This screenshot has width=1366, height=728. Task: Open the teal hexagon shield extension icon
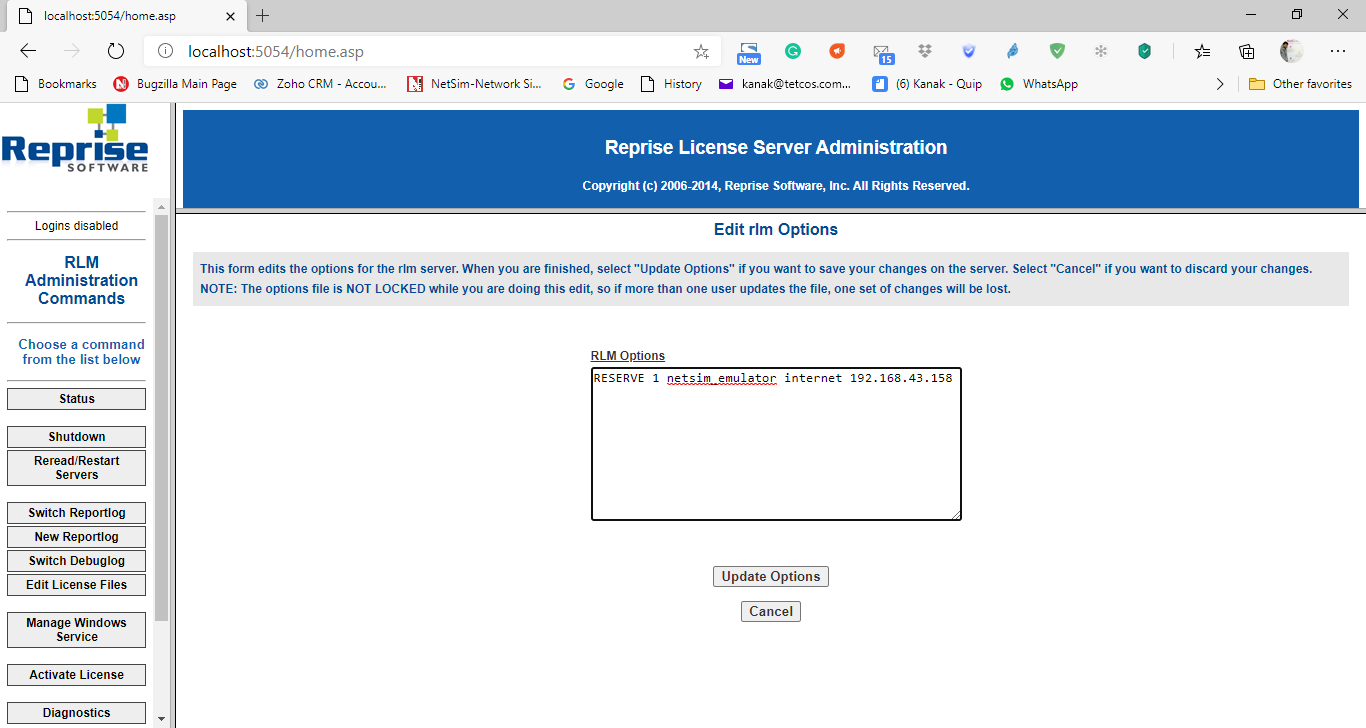coord(1145,51)
